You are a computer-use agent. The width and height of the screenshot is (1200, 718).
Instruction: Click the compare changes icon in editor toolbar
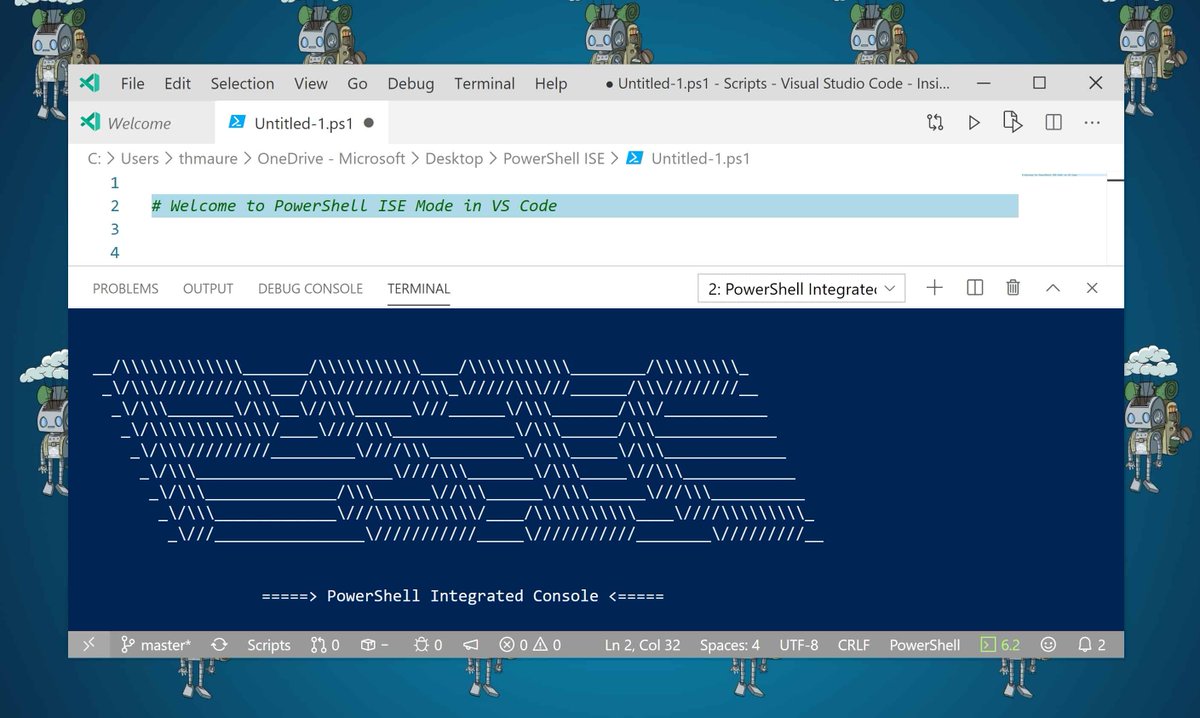pyautogui.click(x=935, y=123)
